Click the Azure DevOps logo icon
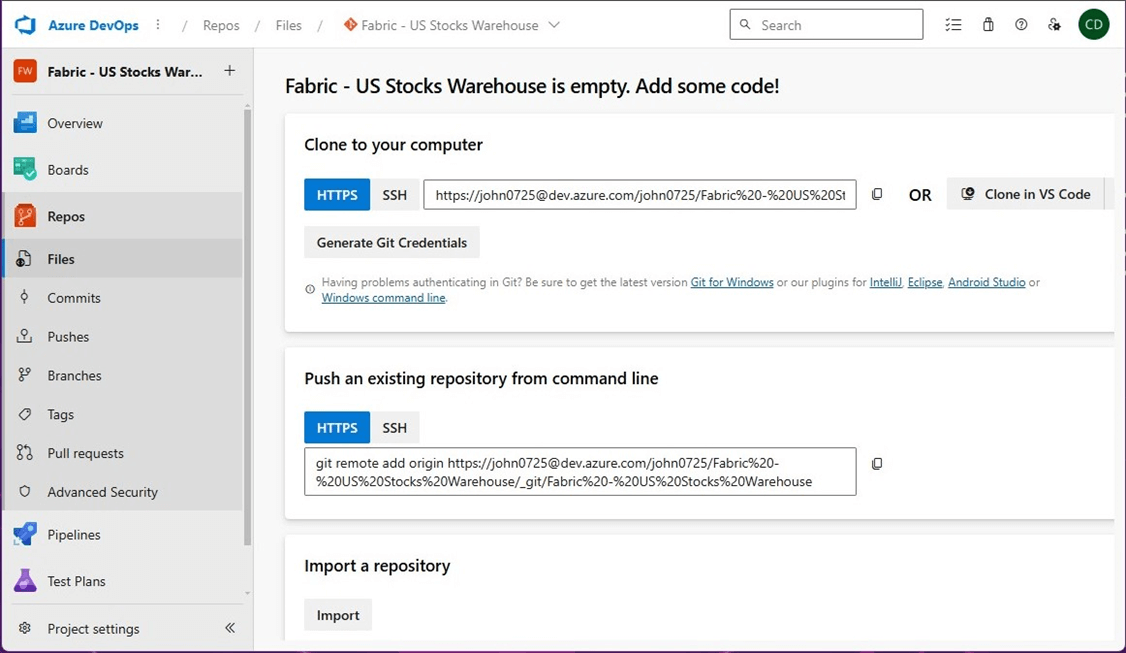Screen dimensions: 1126x653 pyautogui.click(x=25, y=25)
